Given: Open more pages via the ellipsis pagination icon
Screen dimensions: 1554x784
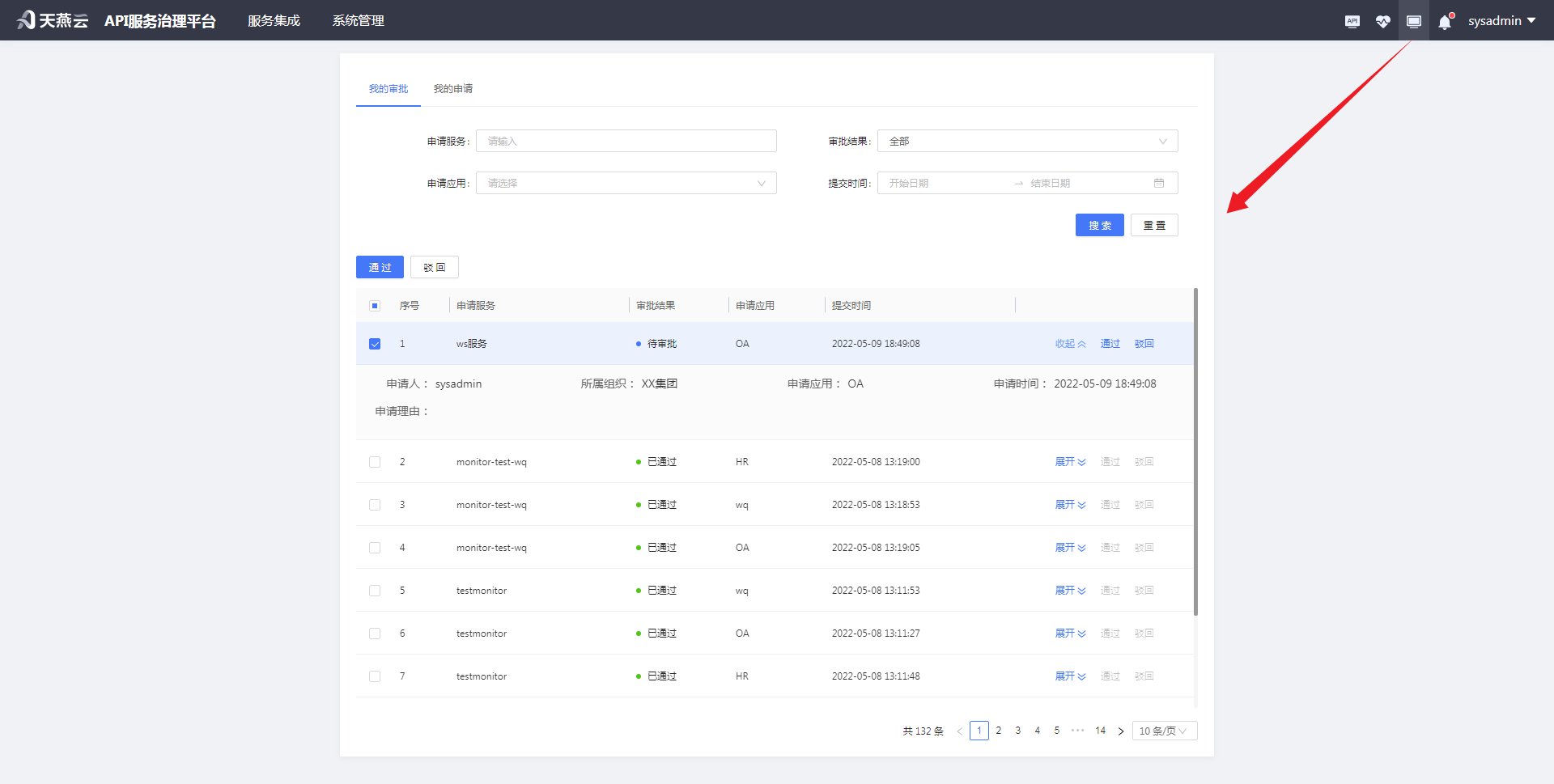Looking at the screenshot, I should coord(1077,730).
